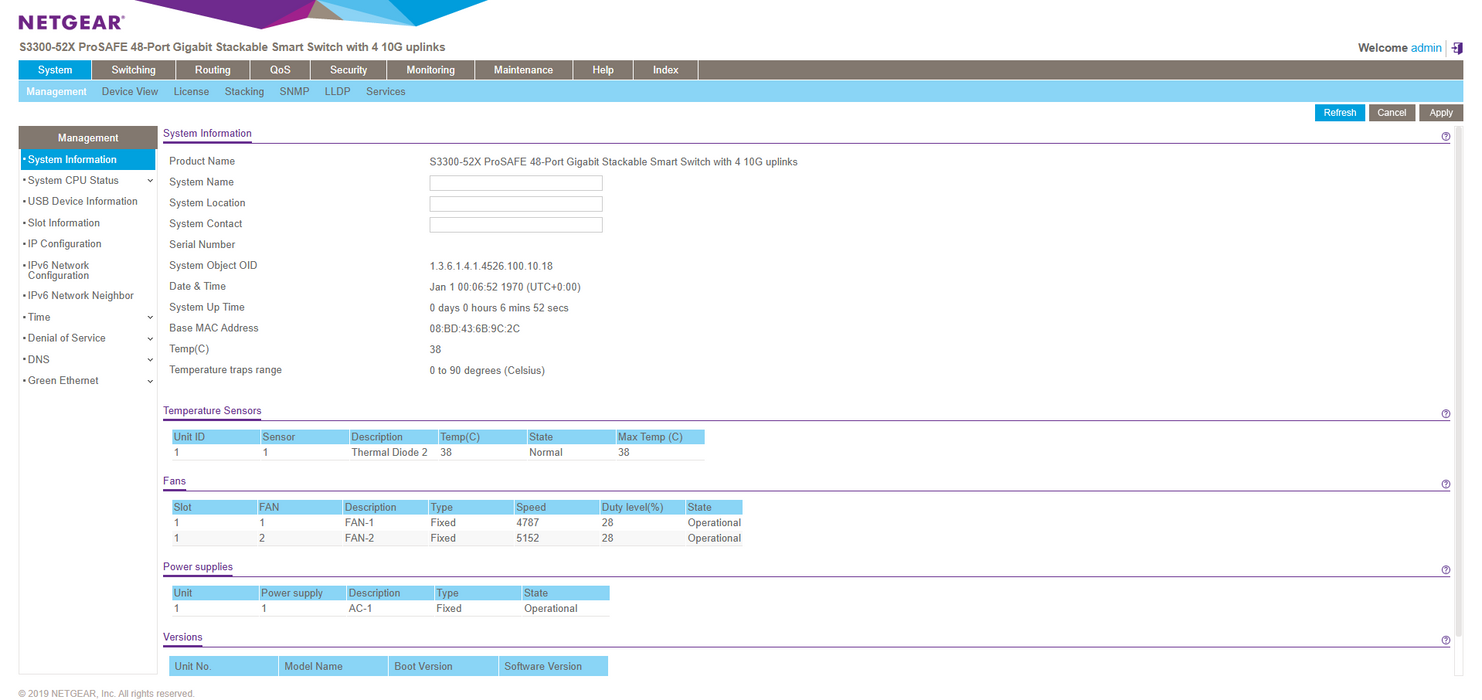Expand System CPU Status submenu
The width and height of the screenshot is (1482, 700).
click(x=150, y=181)
